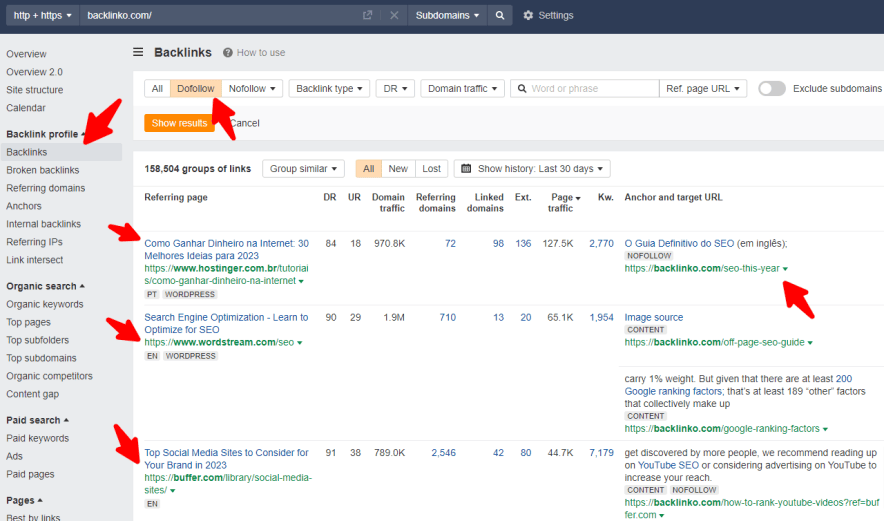Clear the URL with the X icon

[x=393, y=15]
